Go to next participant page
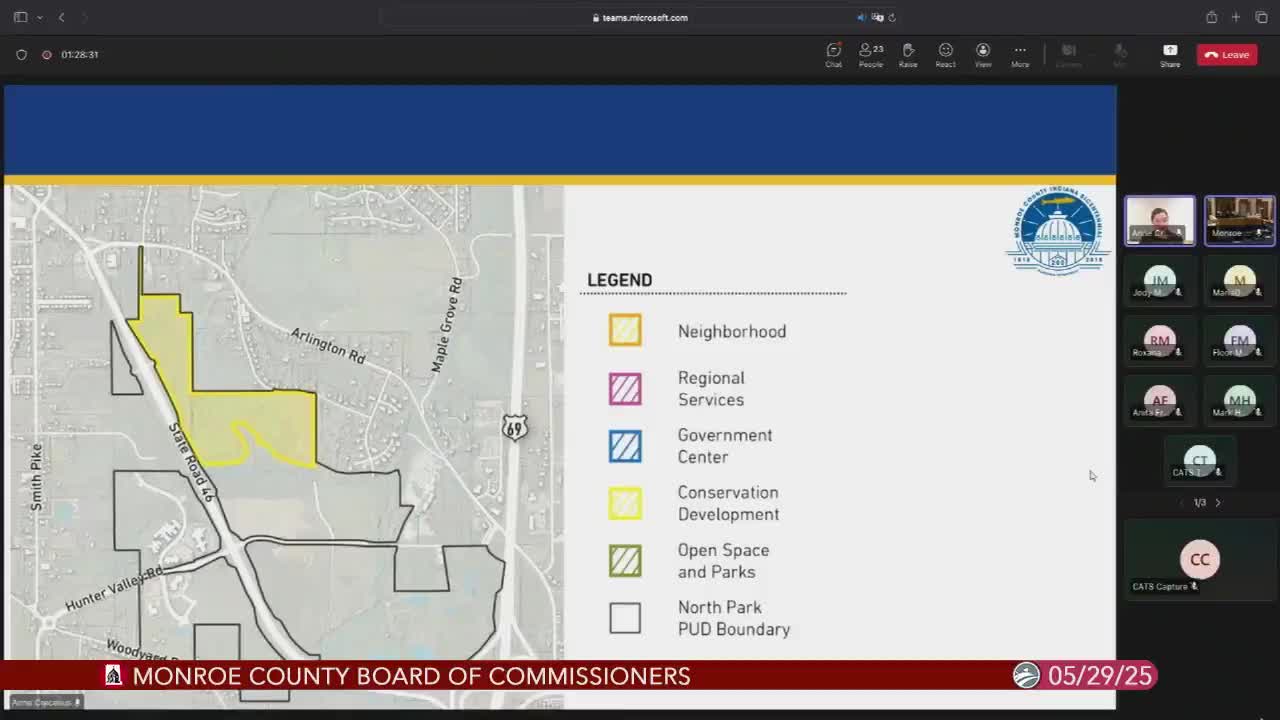The height and width of the screenshot is (720, 1280). [1218, 503]
